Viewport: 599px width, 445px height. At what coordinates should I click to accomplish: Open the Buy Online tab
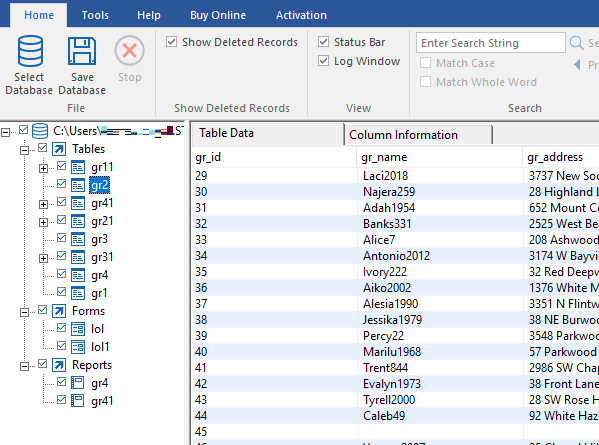tap(218, 15)
